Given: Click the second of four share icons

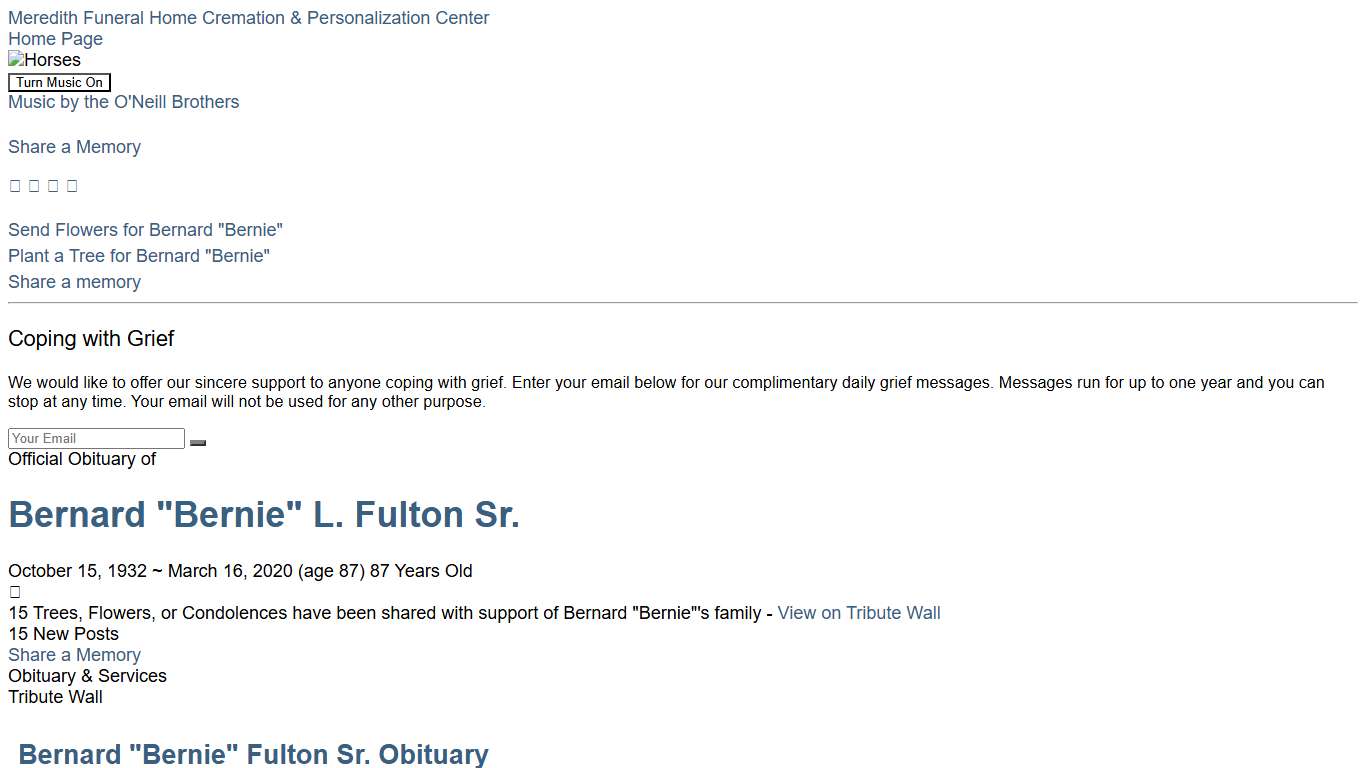Looking at the screenshot, I should [34, 186].
